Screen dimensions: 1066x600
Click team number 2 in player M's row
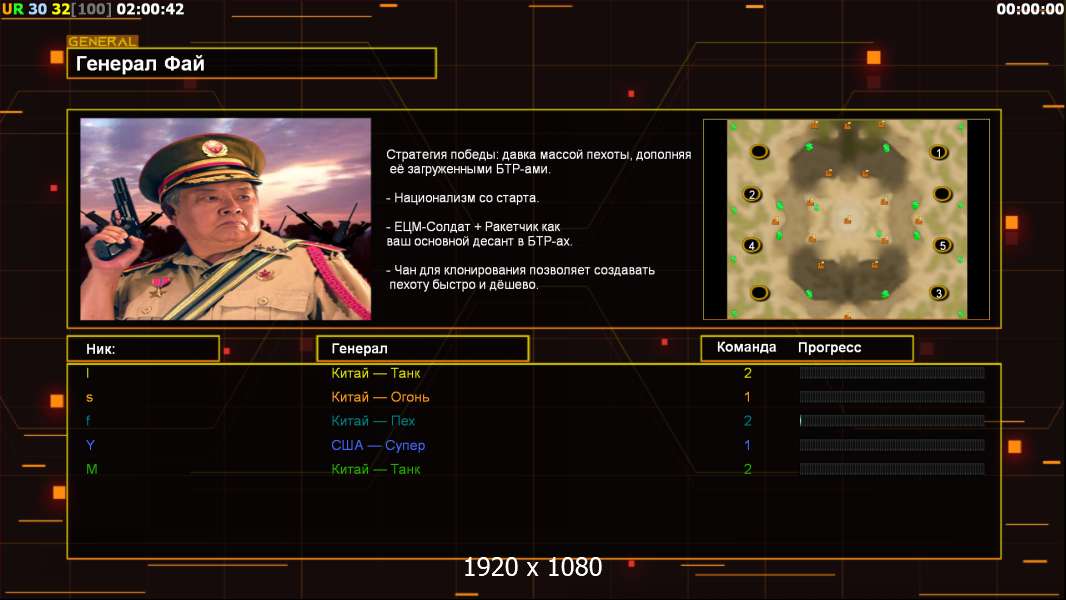(748, 469)
